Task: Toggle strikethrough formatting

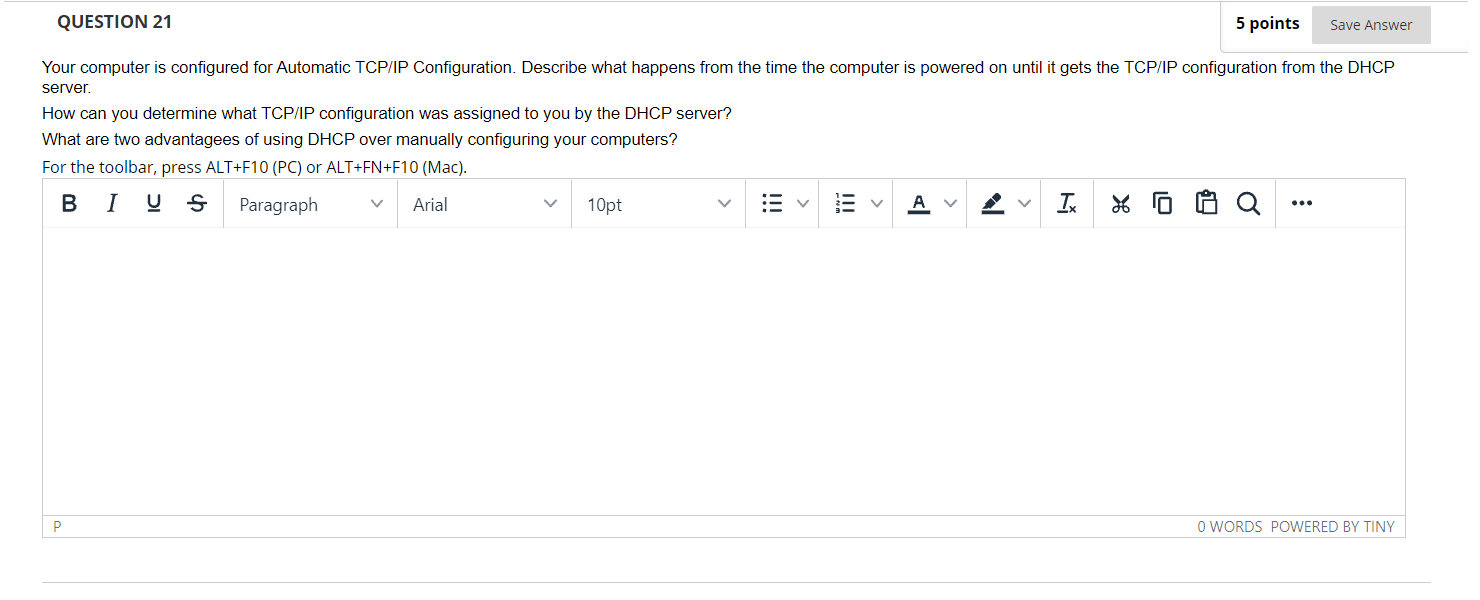Action: (197, 204)
